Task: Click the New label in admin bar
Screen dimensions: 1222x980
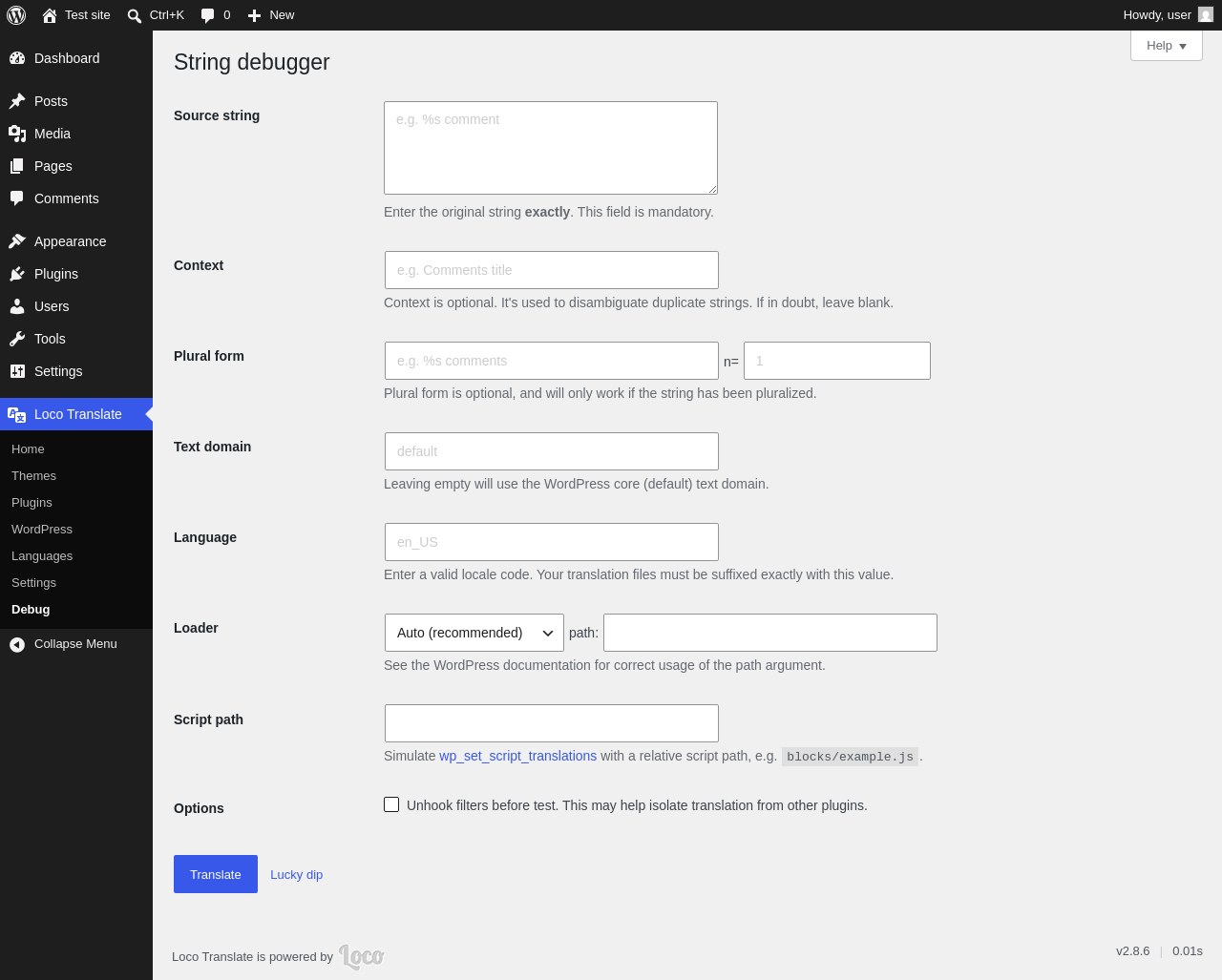Action: pyautogui.click(x=282, y=15)
